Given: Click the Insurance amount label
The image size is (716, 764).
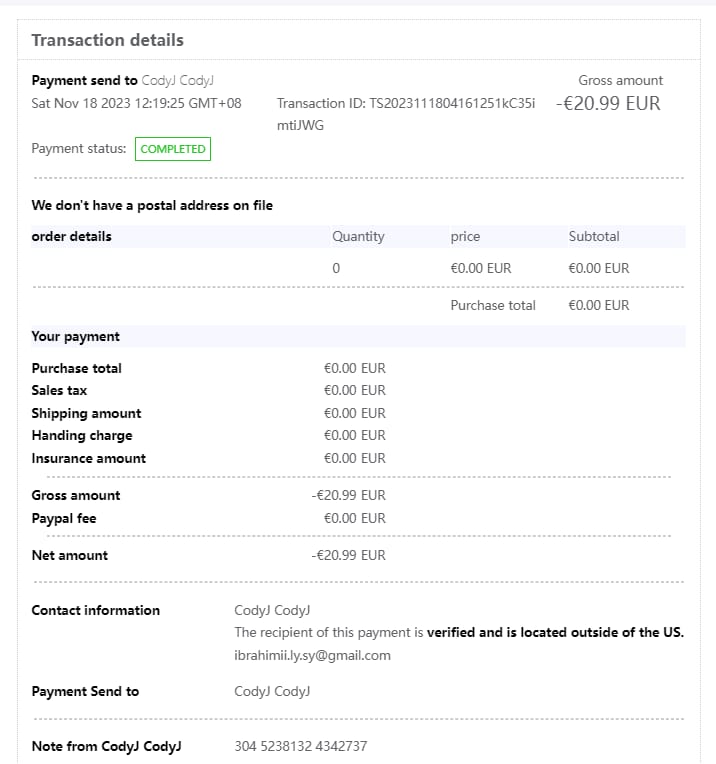Looking at the screenshot, I should (88, 459).
